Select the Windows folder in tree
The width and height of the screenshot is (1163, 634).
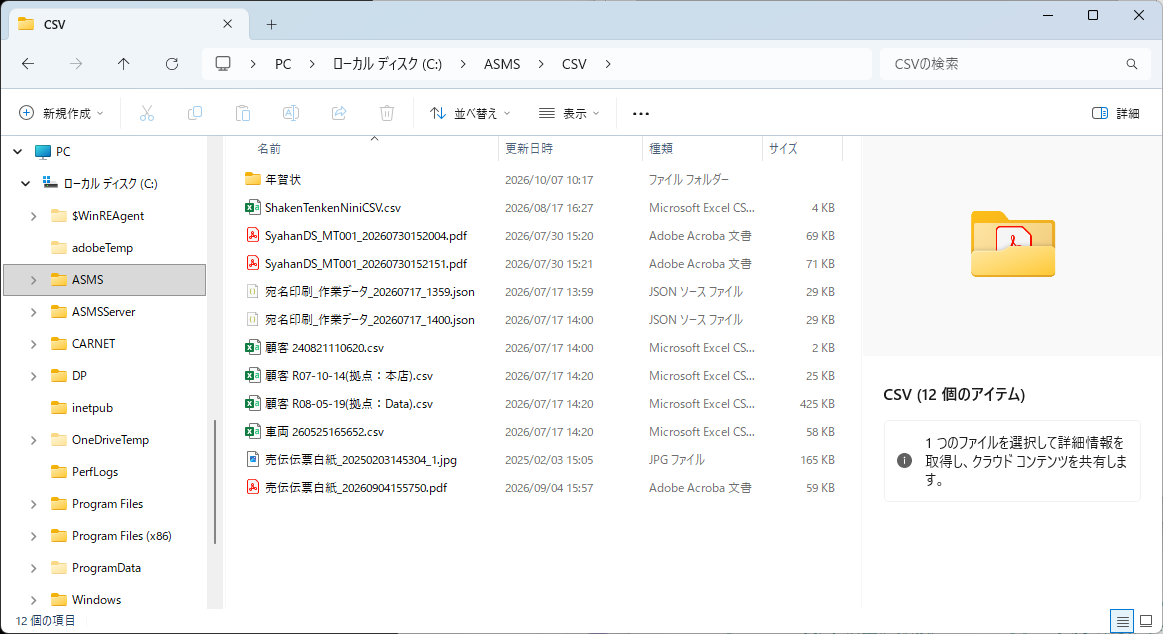click(96, 600)
